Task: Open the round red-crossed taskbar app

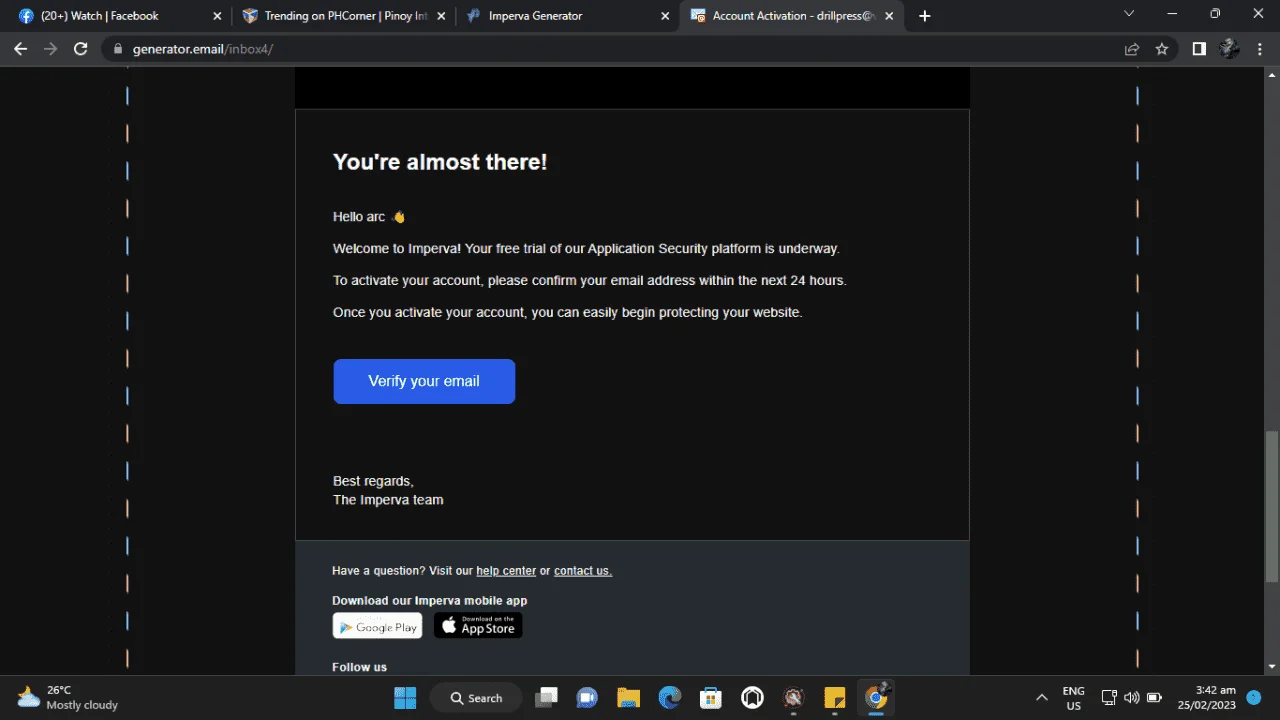Action: (794, 698)
